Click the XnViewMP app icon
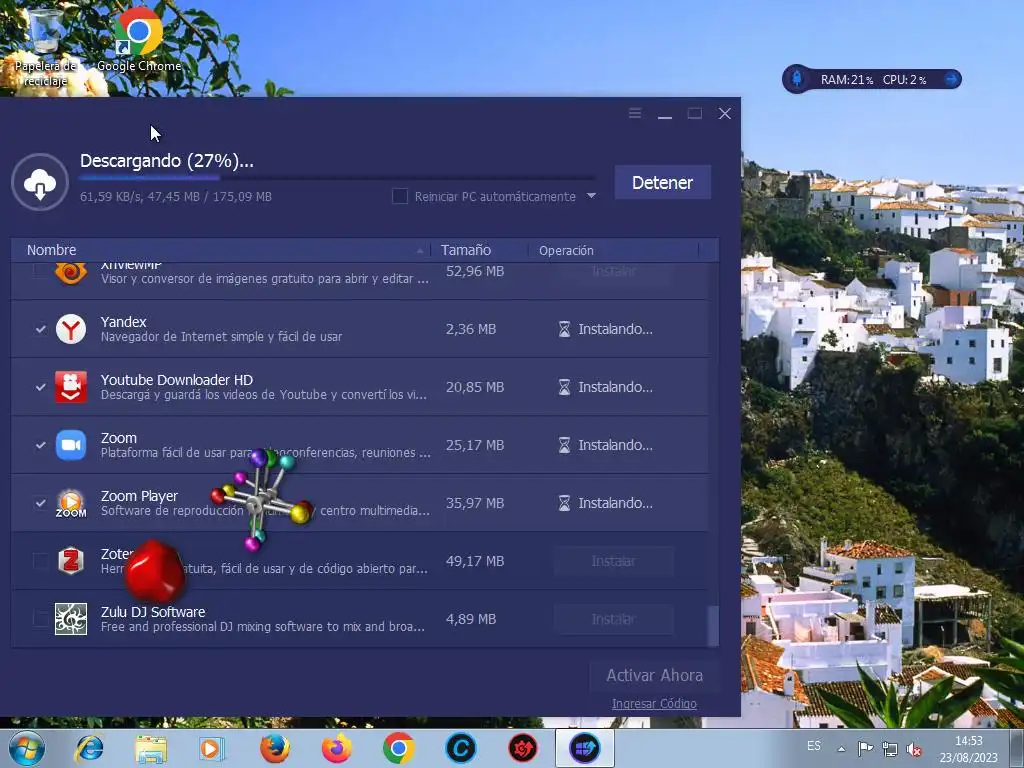Screen dimensions: 1024x768 (x=71, y=273)
